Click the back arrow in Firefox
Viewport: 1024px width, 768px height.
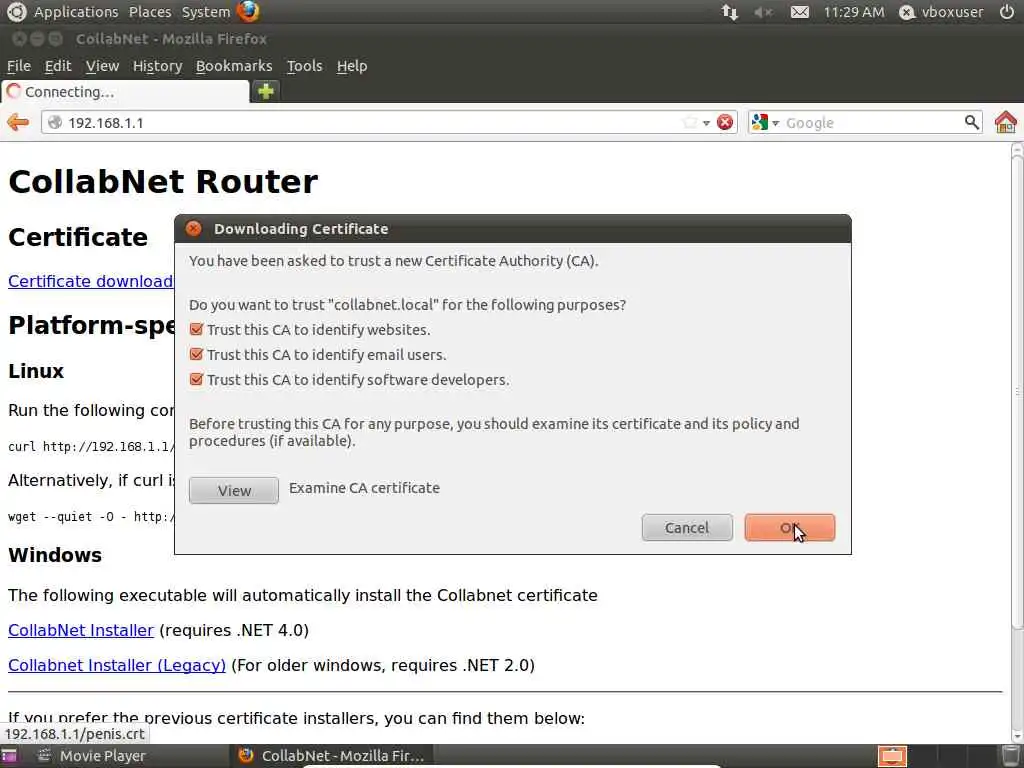[18, 122]
